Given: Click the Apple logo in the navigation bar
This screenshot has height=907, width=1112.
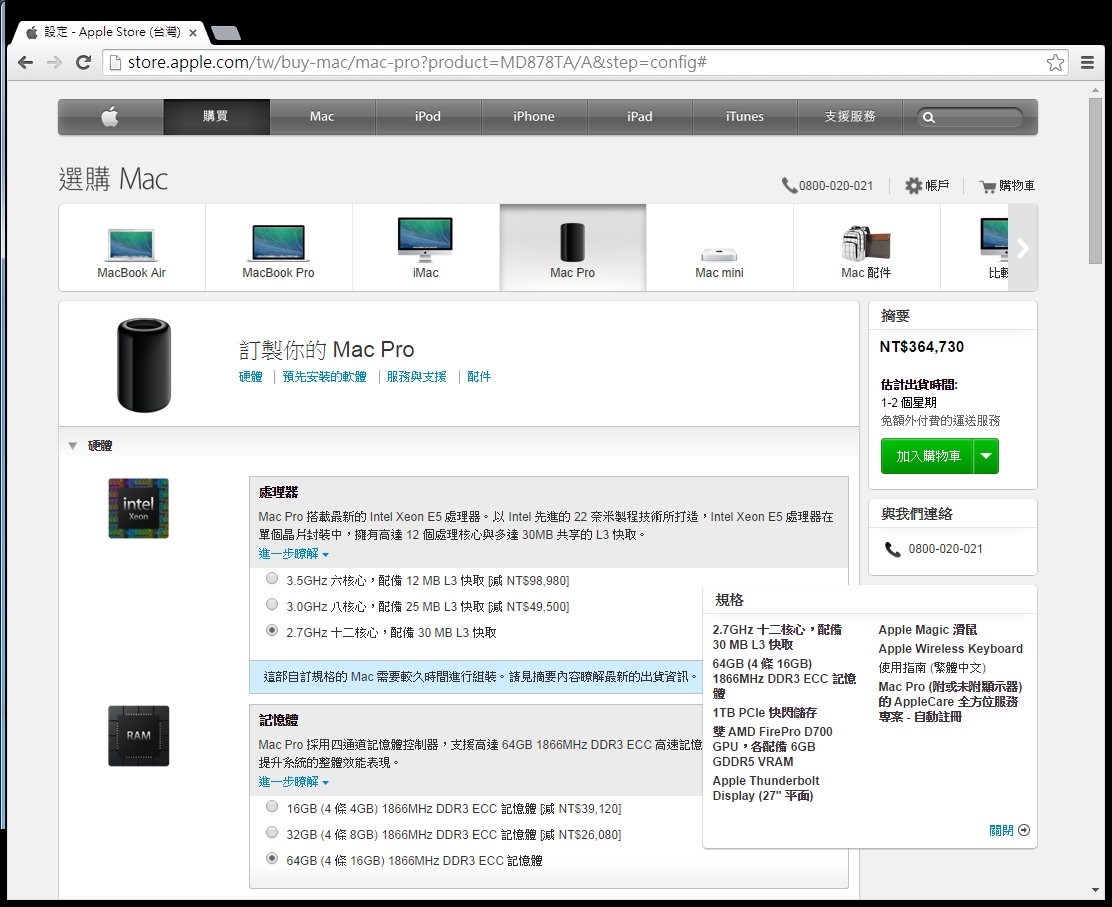Looking at the screenshot, I should (x=110, y=116).
